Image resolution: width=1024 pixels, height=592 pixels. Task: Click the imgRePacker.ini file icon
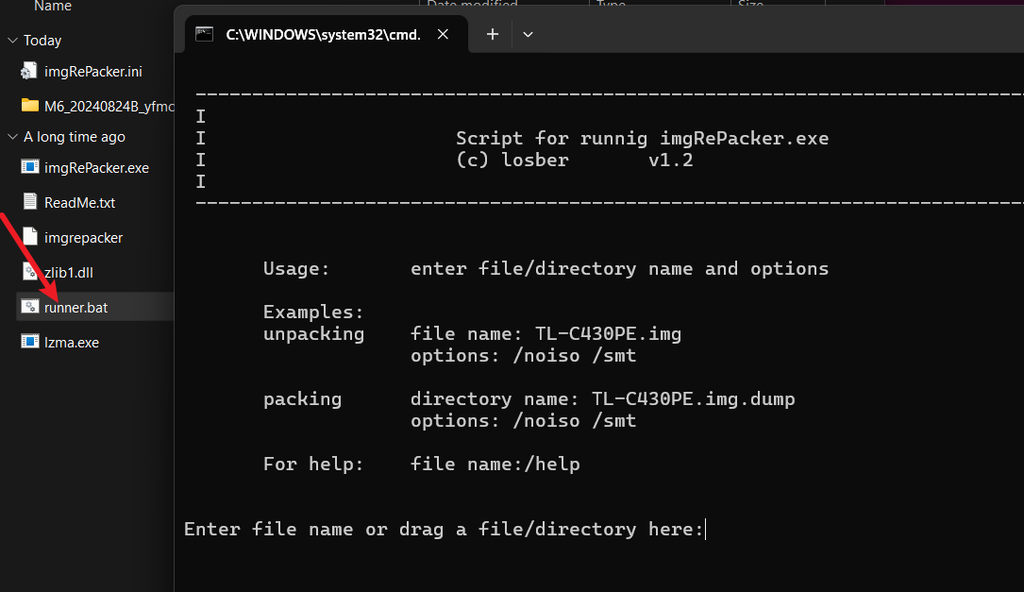29,72
